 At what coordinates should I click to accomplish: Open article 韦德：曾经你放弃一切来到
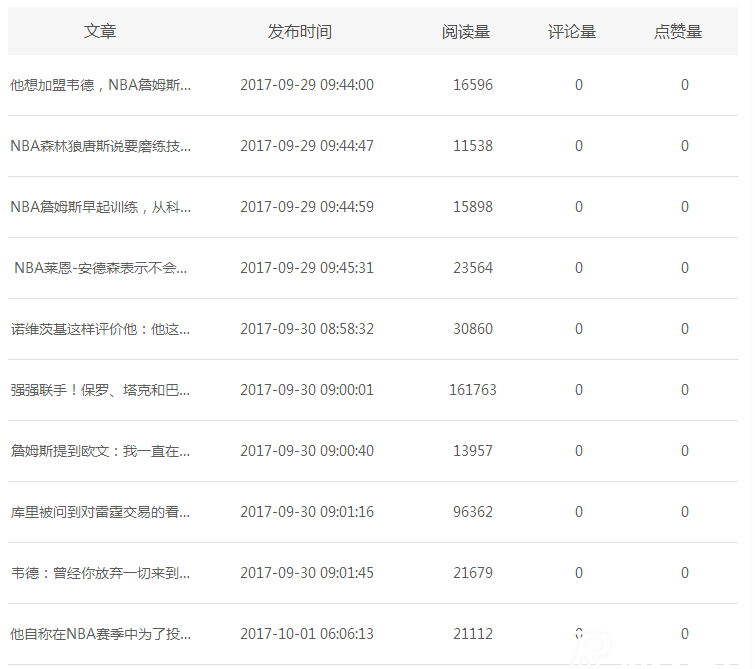[100, 573]
